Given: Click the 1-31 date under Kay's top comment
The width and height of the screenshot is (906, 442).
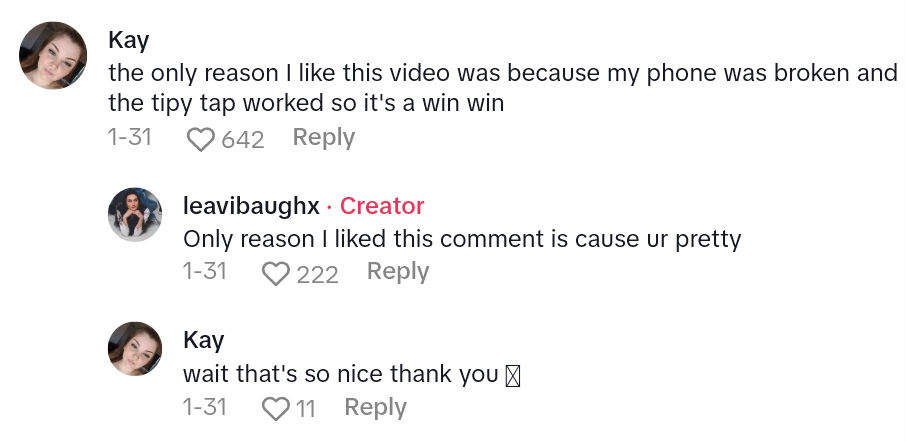Looking at the screenshot, I should click(129, 137).
